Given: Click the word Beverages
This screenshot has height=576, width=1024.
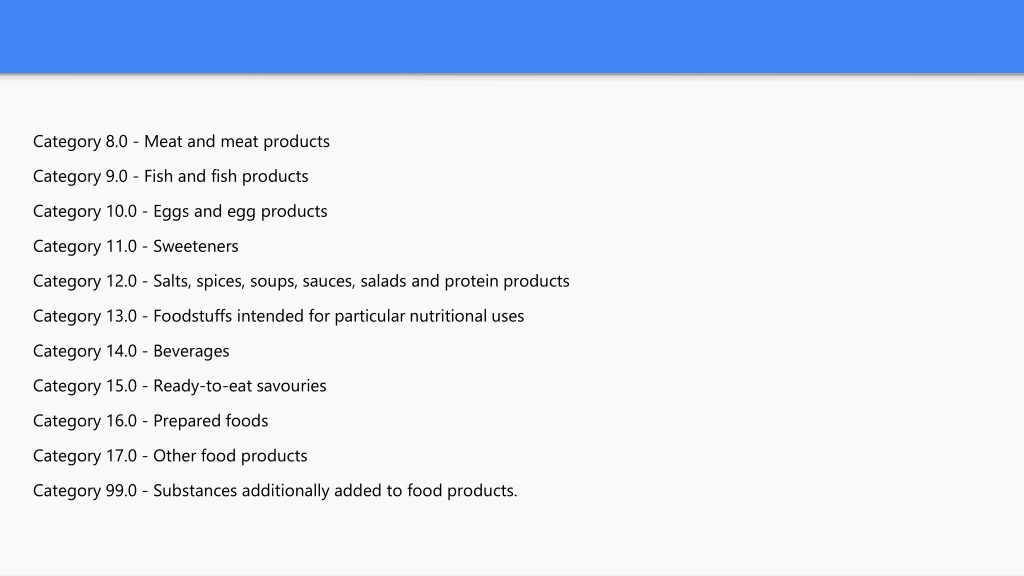Looking at the screenshot, I should (191, 351).
